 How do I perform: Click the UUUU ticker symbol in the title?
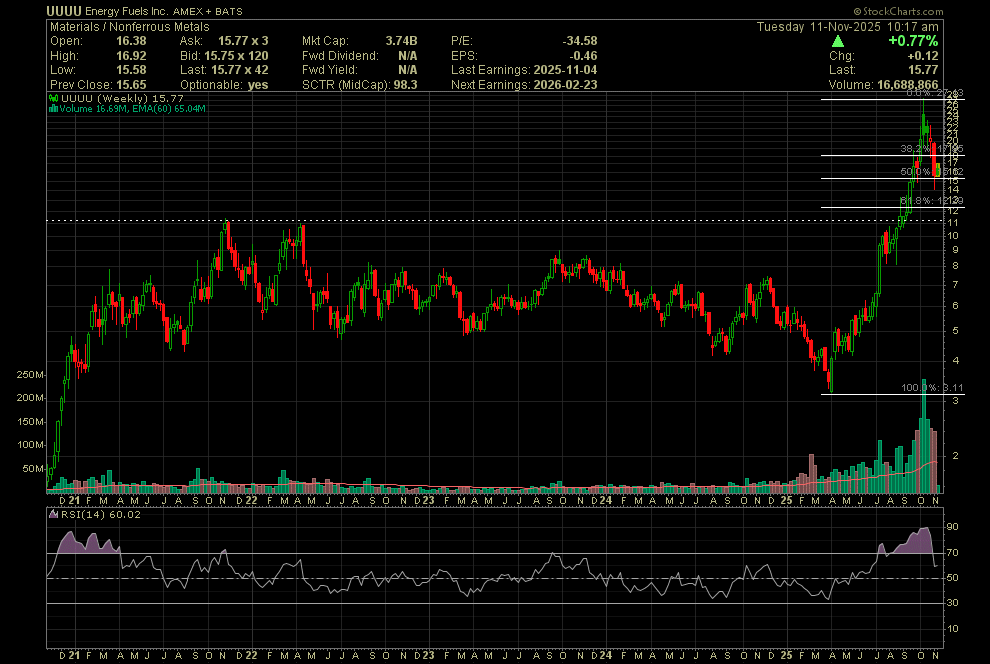[x=64, y=11]
